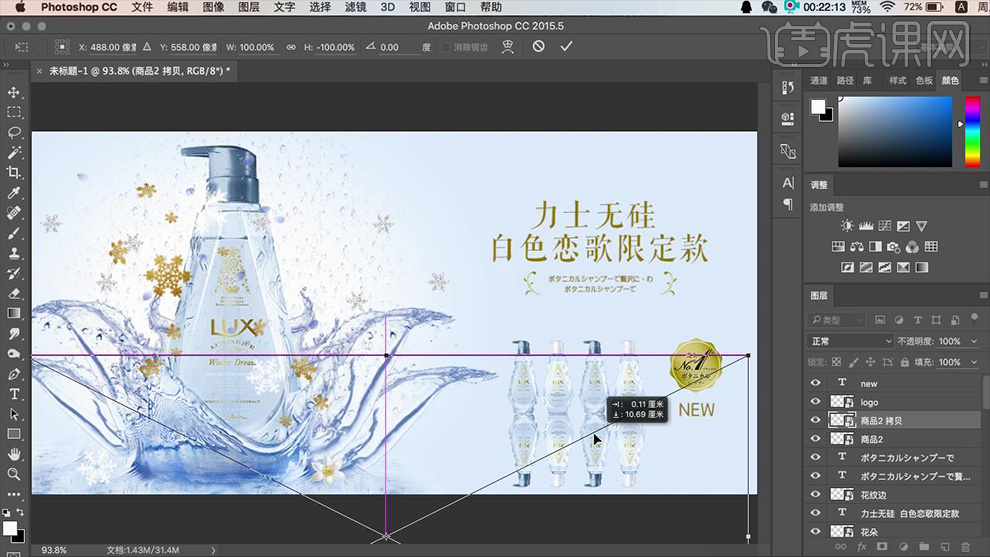Expand the collapsed toolbar double arrows

(x=7, y=65)
